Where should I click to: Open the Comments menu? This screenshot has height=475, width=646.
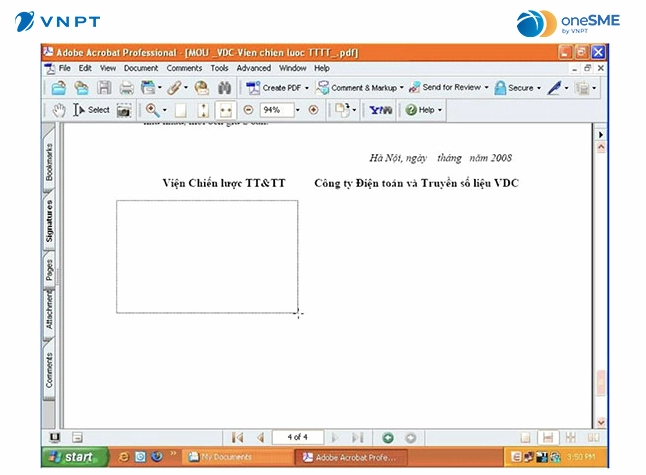[x=184, y=68]
